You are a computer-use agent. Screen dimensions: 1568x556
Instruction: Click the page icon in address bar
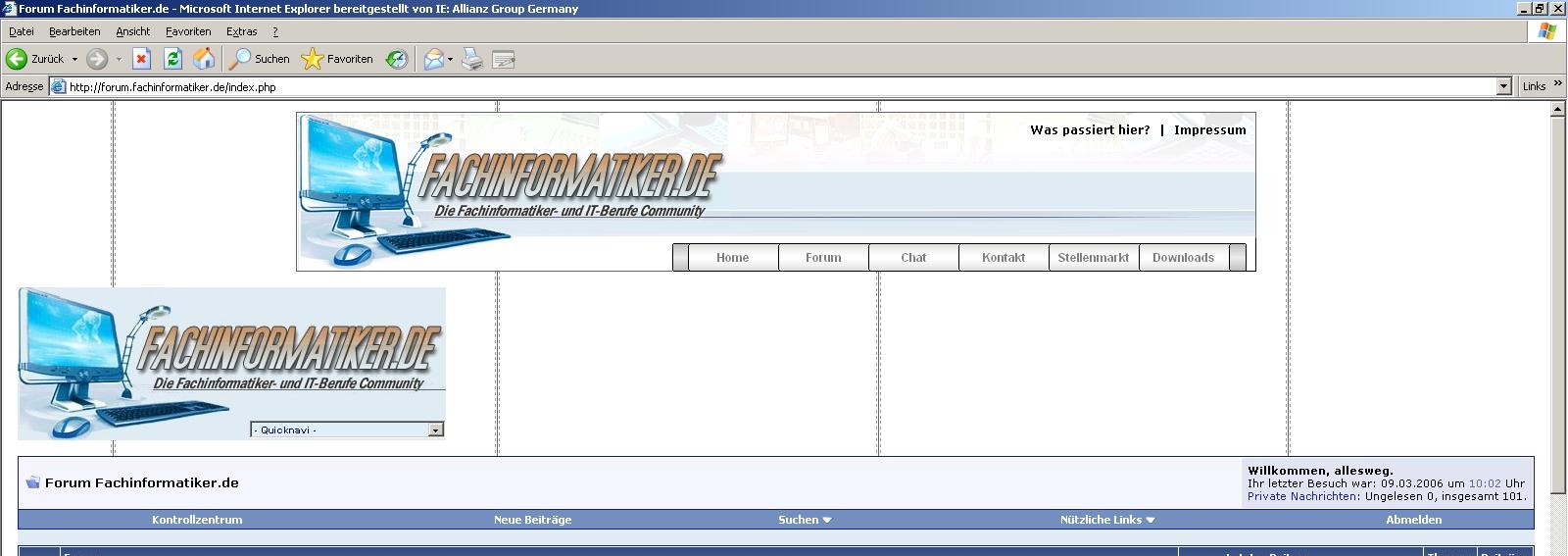pos(58,86)
